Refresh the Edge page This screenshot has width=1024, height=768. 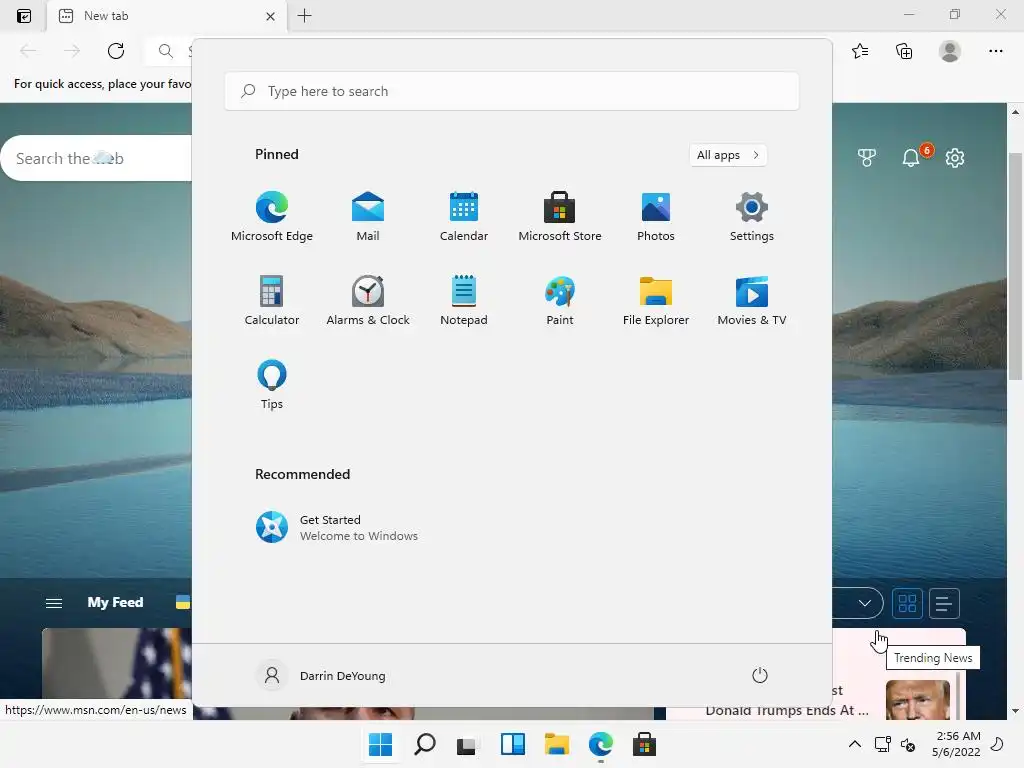pos(116,51)
